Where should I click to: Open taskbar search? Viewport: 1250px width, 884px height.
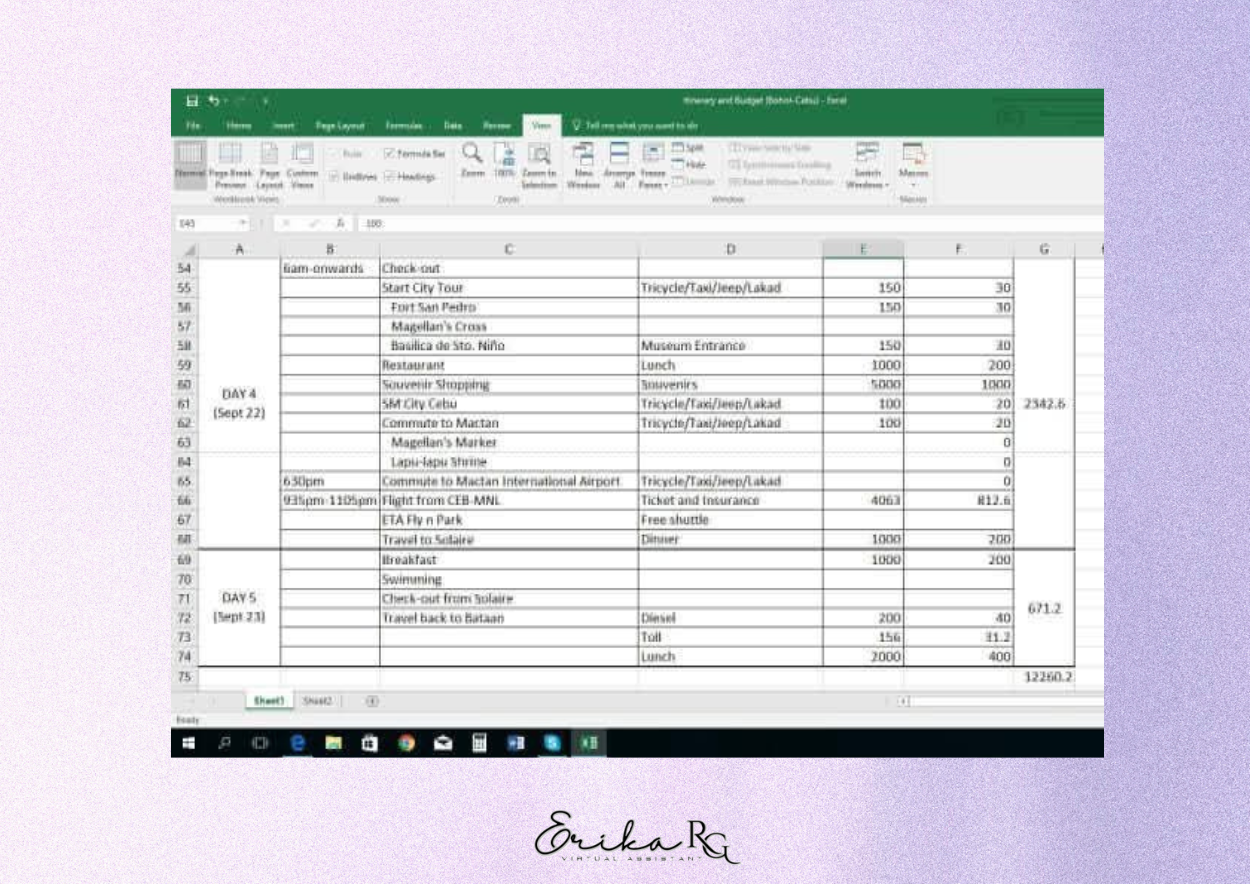tap(225, 743)
